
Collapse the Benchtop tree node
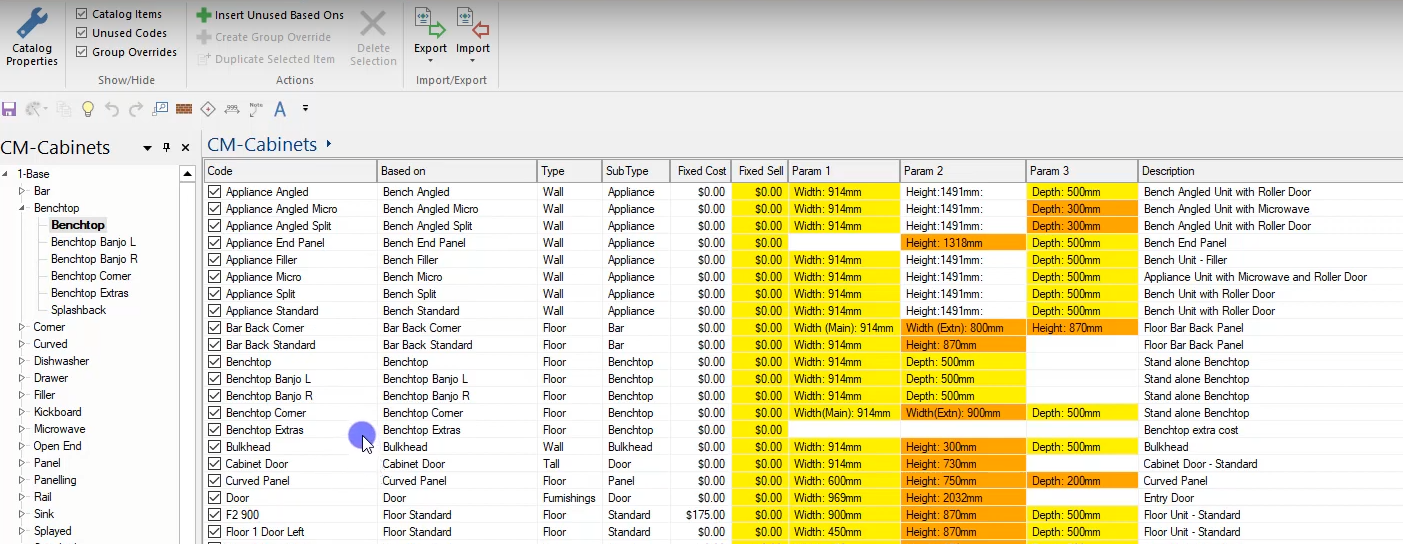(x=22, y=208)
